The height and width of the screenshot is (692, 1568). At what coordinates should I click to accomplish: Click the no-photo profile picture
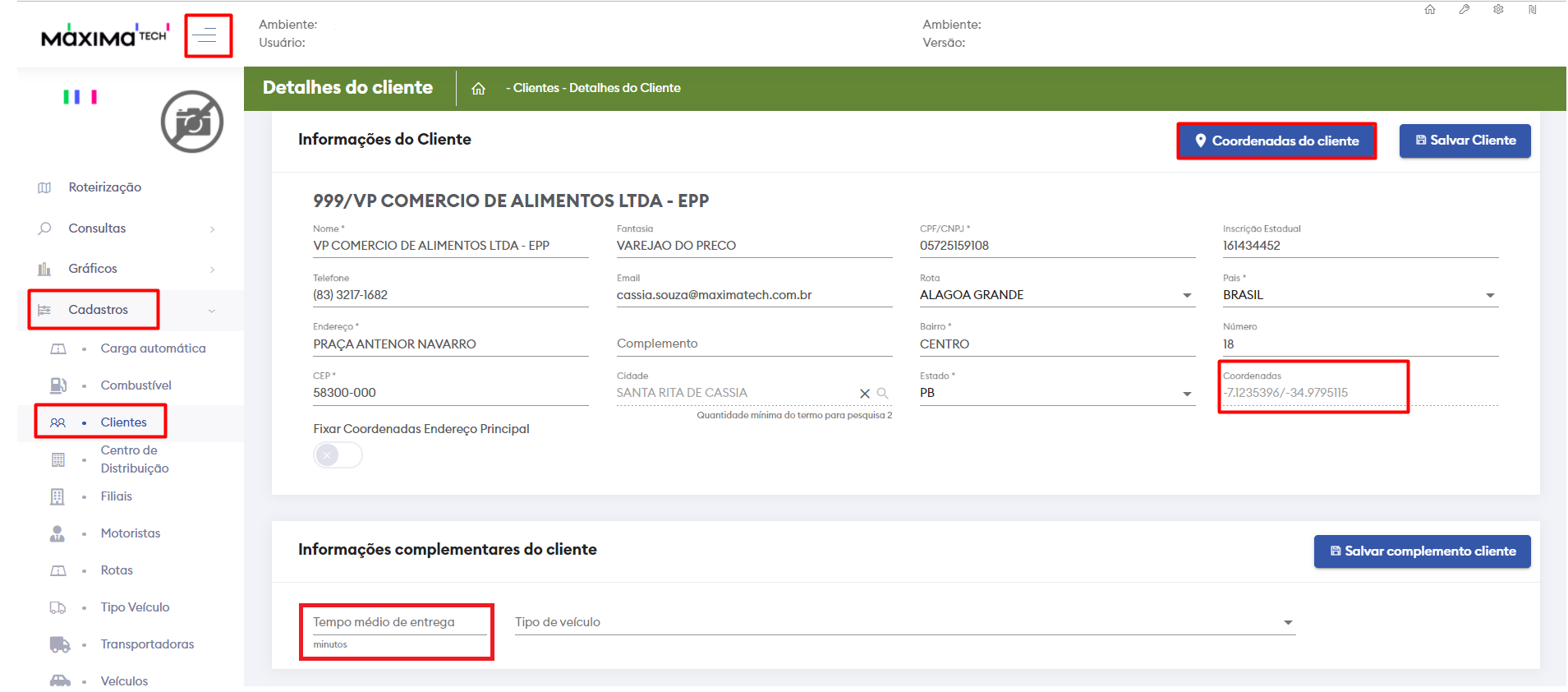point(192,122)
